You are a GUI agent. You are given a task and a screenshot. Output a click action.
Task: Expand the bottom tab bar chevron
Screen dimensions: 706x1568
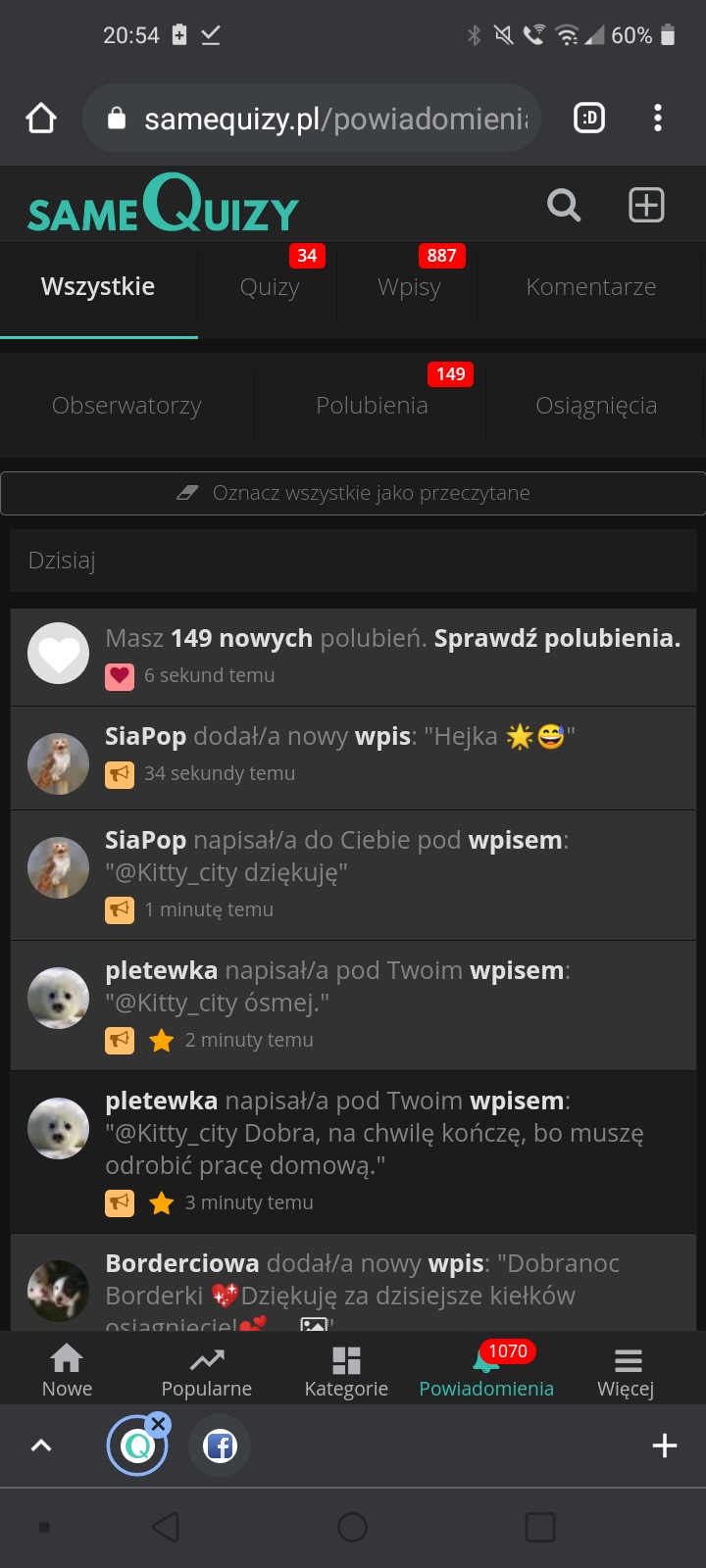[x=41, y=1445]
